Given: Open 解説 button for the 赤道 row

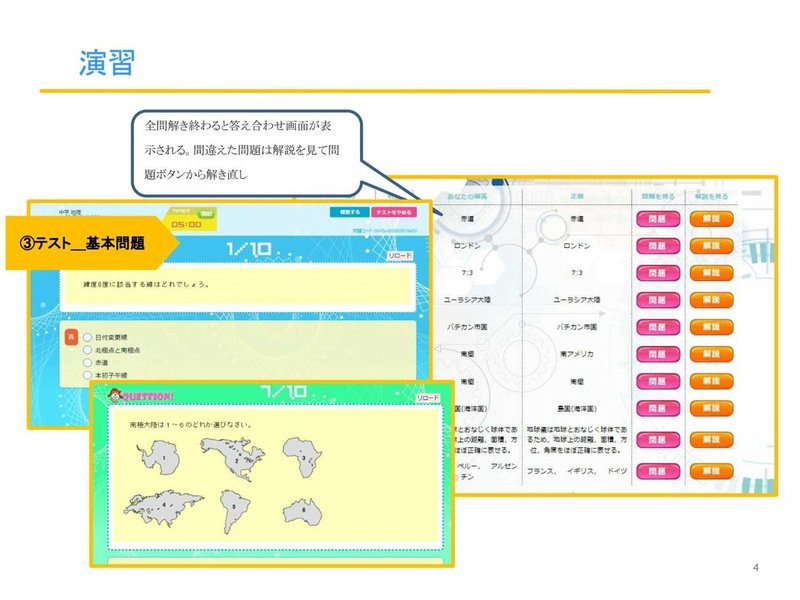Looking at the screenshot, I should [x=711, y=219].
